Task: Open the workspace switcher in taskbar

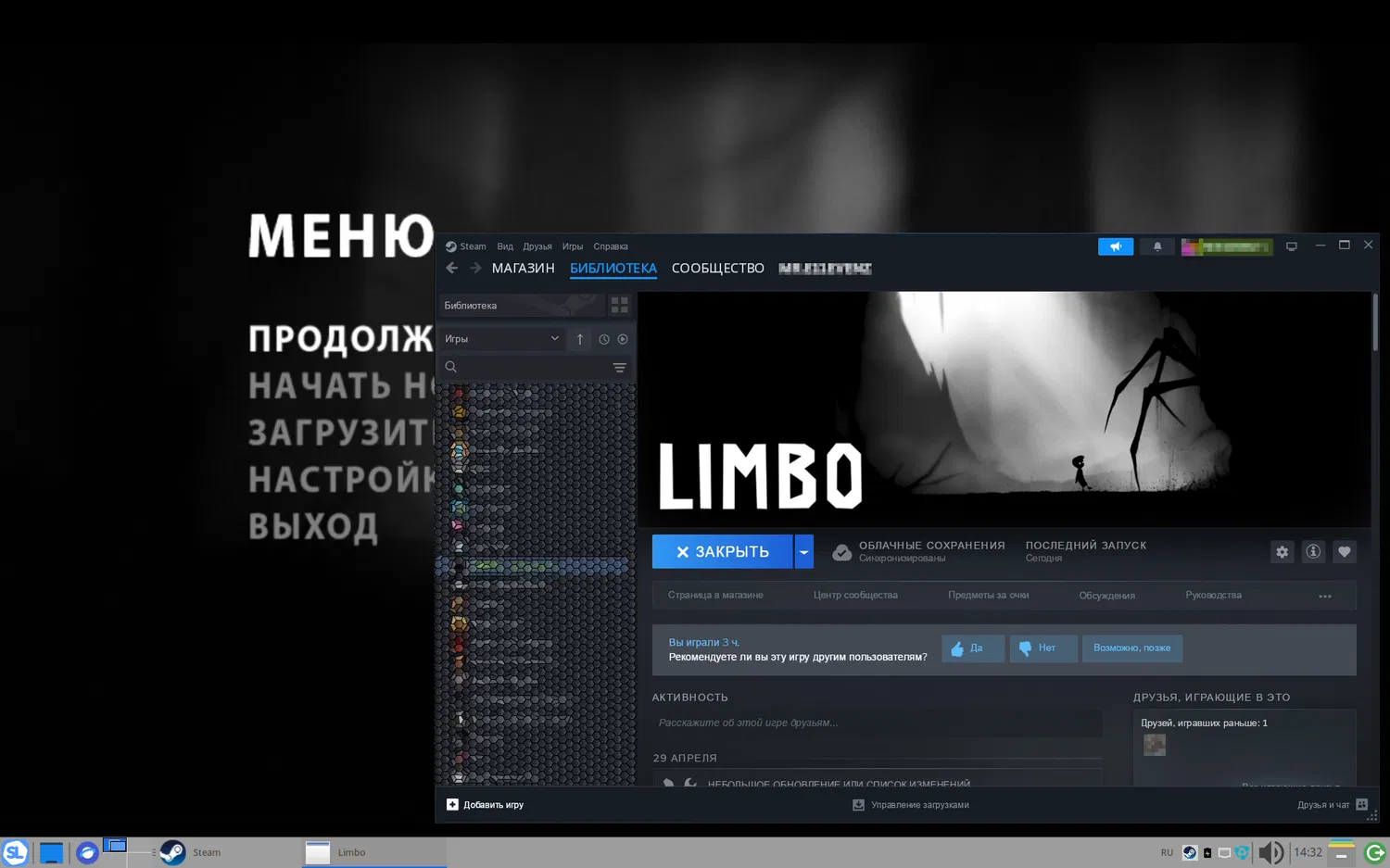Action: point(115,847)
